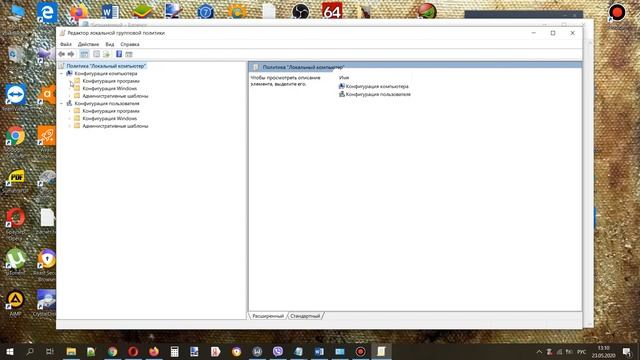
Task: Click the РУС language indicator
Action: point(582,352)
